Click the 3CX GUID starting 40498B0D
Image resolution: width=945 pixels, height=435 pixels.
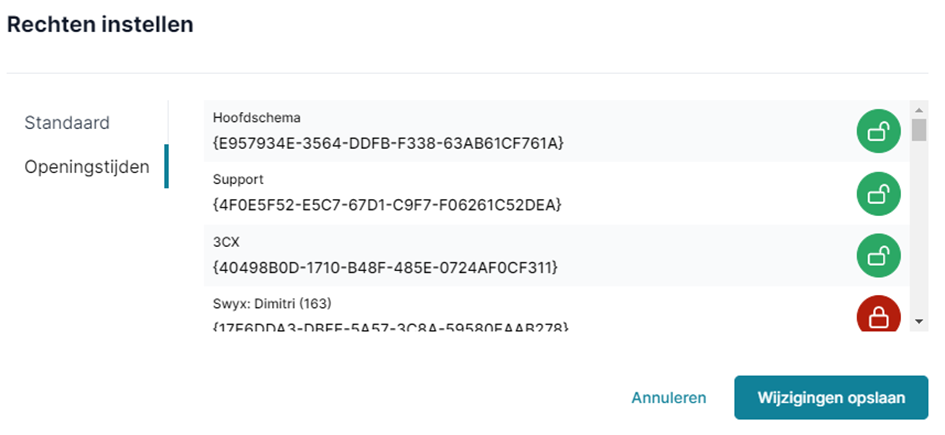(385, 267)
